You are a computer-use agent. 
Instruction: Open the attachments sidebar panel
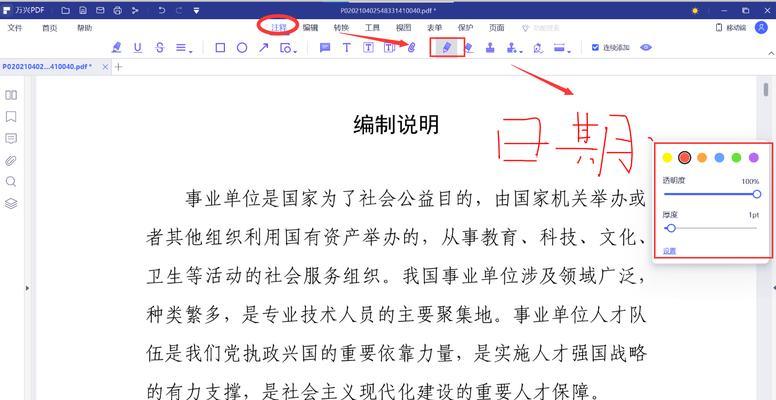click(11, 160)
